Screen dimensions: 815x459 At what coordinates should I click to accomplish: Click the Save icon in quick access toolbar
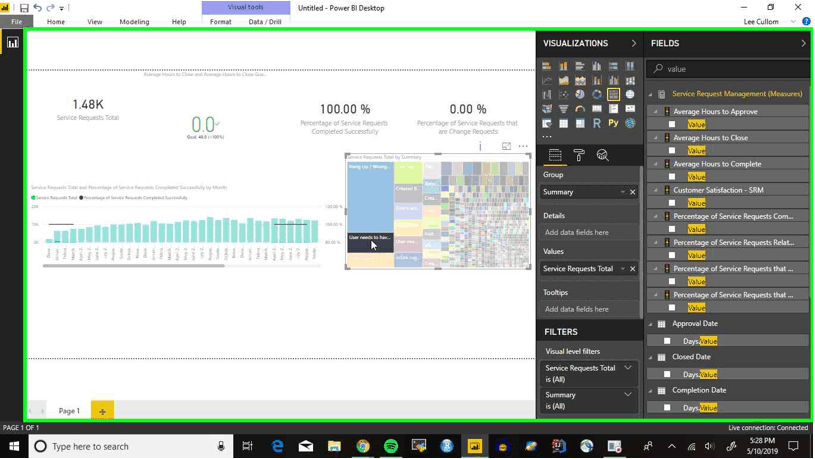tap(24, 8)
